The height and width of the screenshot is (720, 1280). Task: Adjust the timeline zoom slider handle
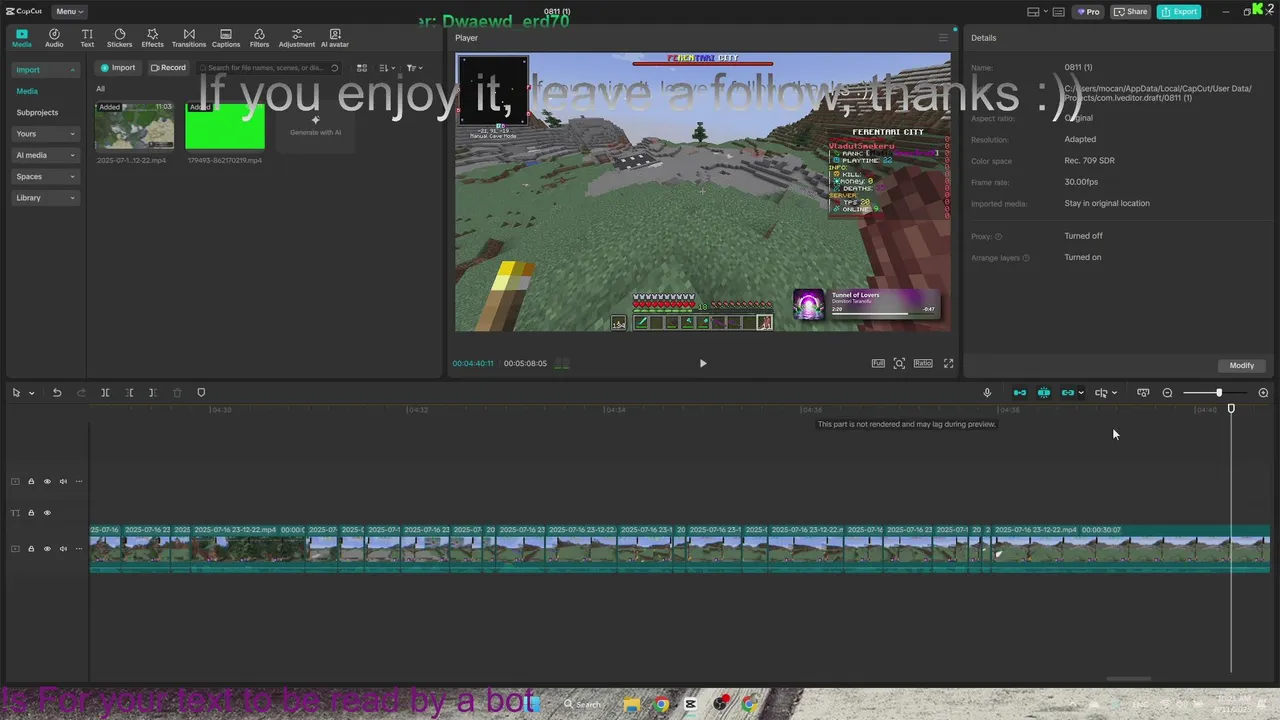pos(1219,393)
